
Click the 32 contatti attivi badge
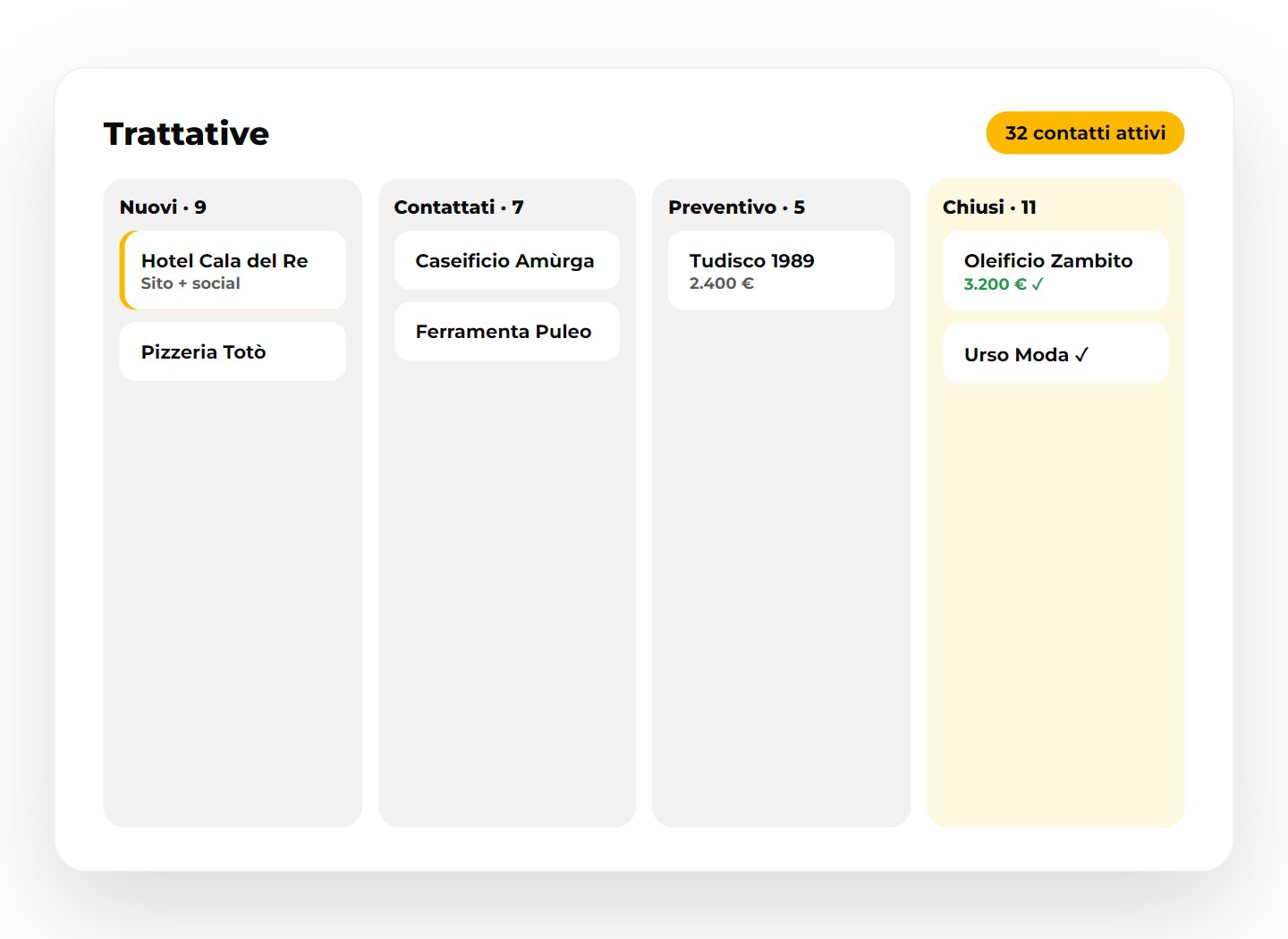(1085, 133)
